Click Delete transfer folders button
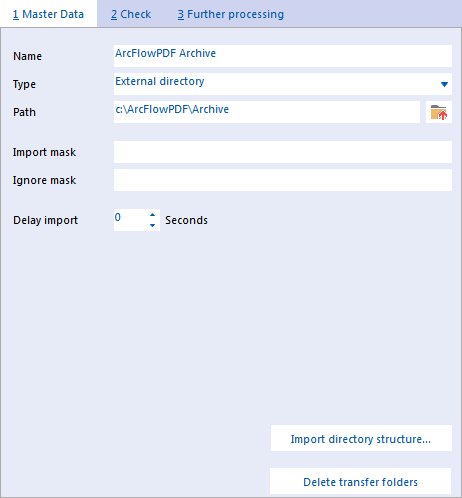The image size is (462, 498). [360, 482]
